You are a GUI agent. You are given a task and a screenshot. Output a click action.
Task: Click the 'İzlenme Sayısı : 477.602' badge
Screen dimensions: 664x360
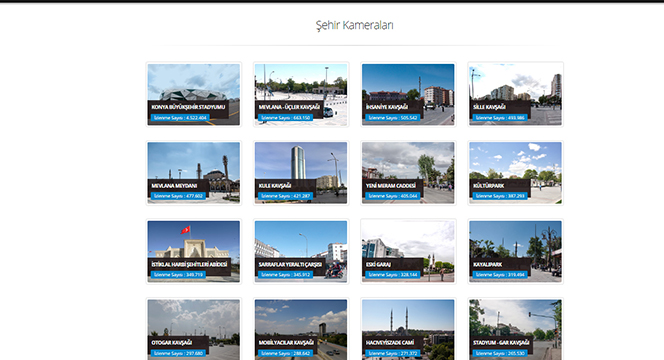coord(178,196)
